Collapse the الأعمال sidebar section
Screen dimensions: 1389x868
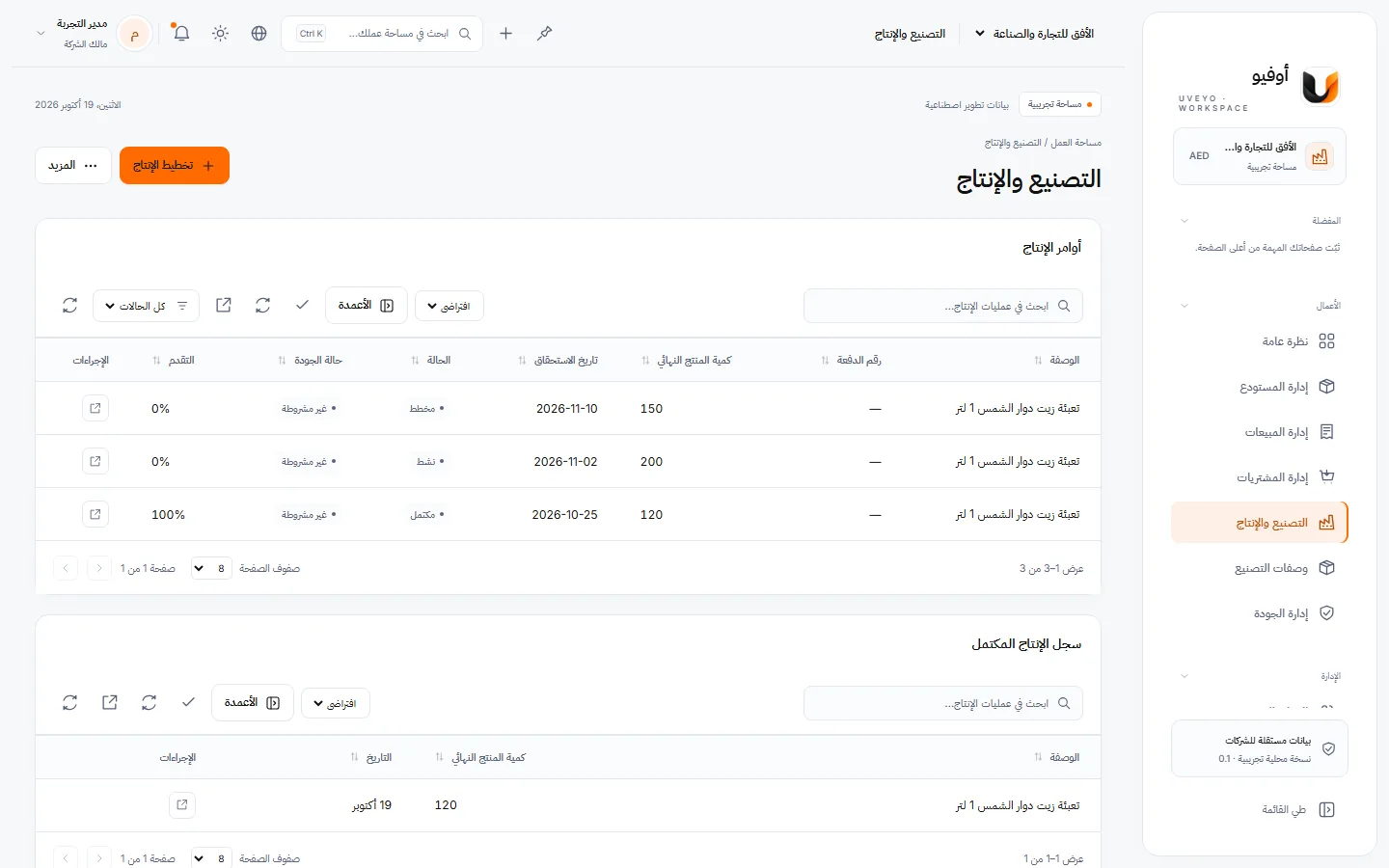pos(1185,306)
